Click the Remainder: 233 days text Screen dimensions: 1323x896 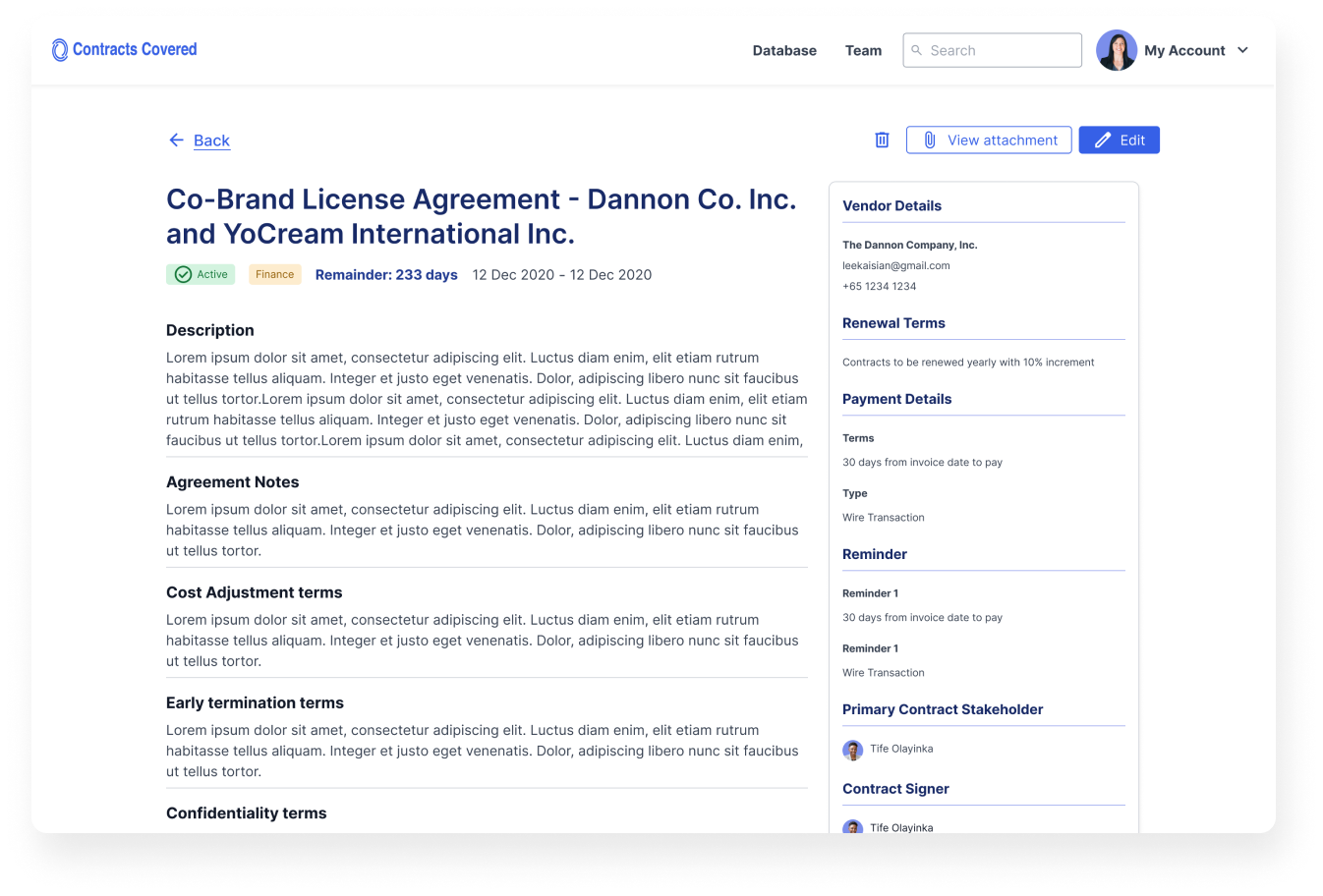pos(386,275)
